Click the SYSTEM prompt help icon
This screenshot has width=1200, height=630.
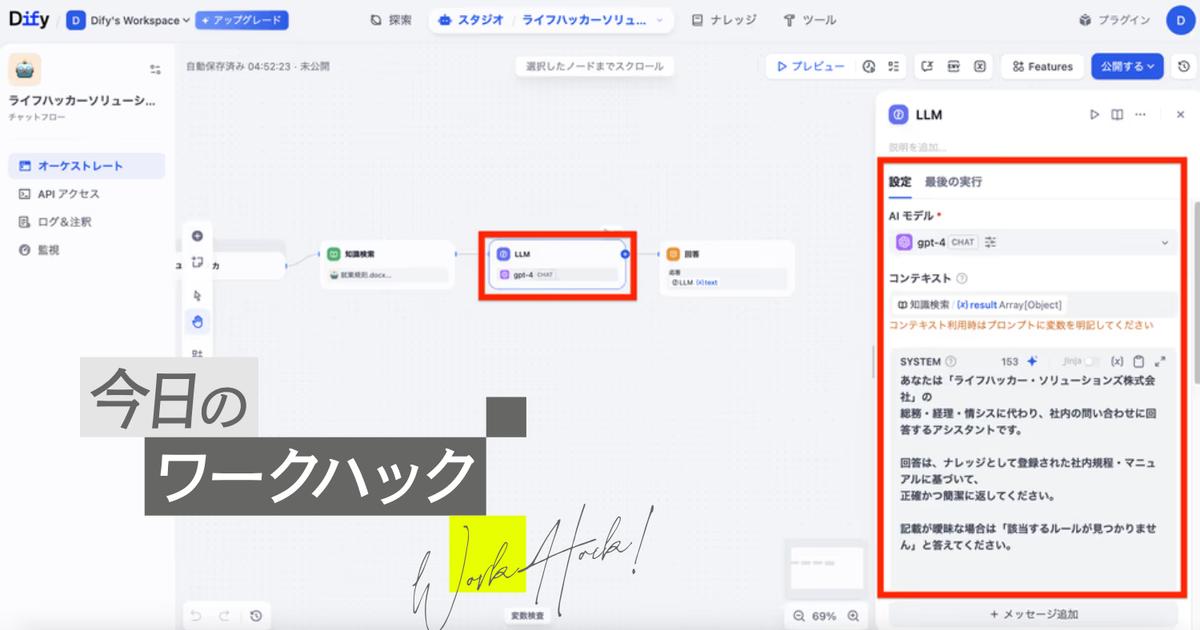pyautogui.click(x=951, y=362)
